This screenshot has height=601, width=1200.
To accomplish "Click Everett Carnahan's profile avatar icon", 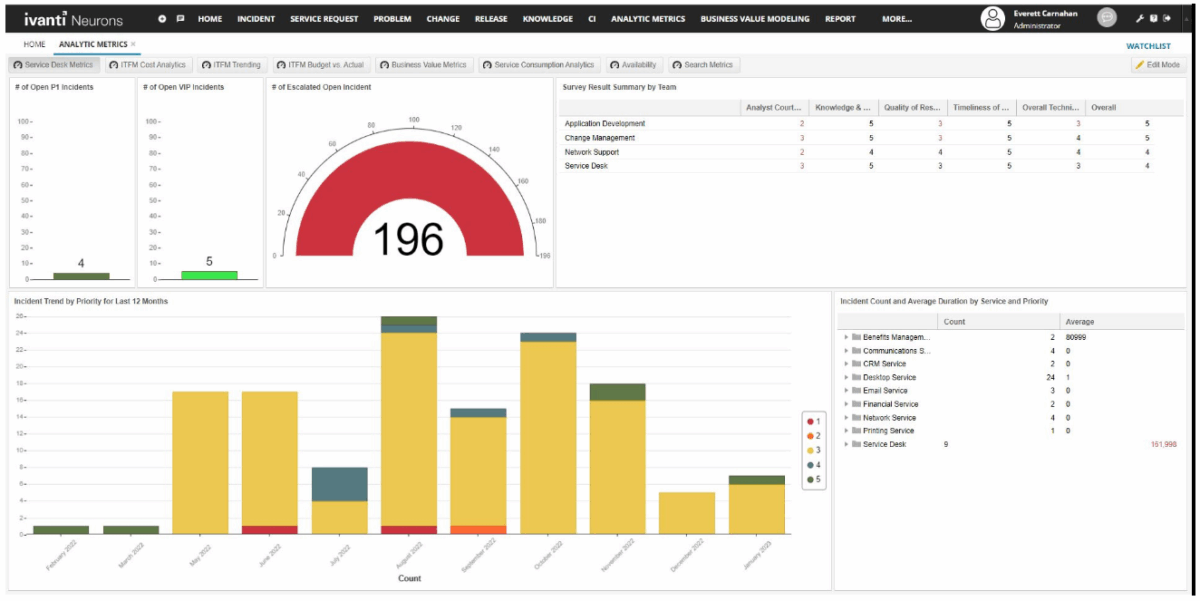I will tap(993, 17).
